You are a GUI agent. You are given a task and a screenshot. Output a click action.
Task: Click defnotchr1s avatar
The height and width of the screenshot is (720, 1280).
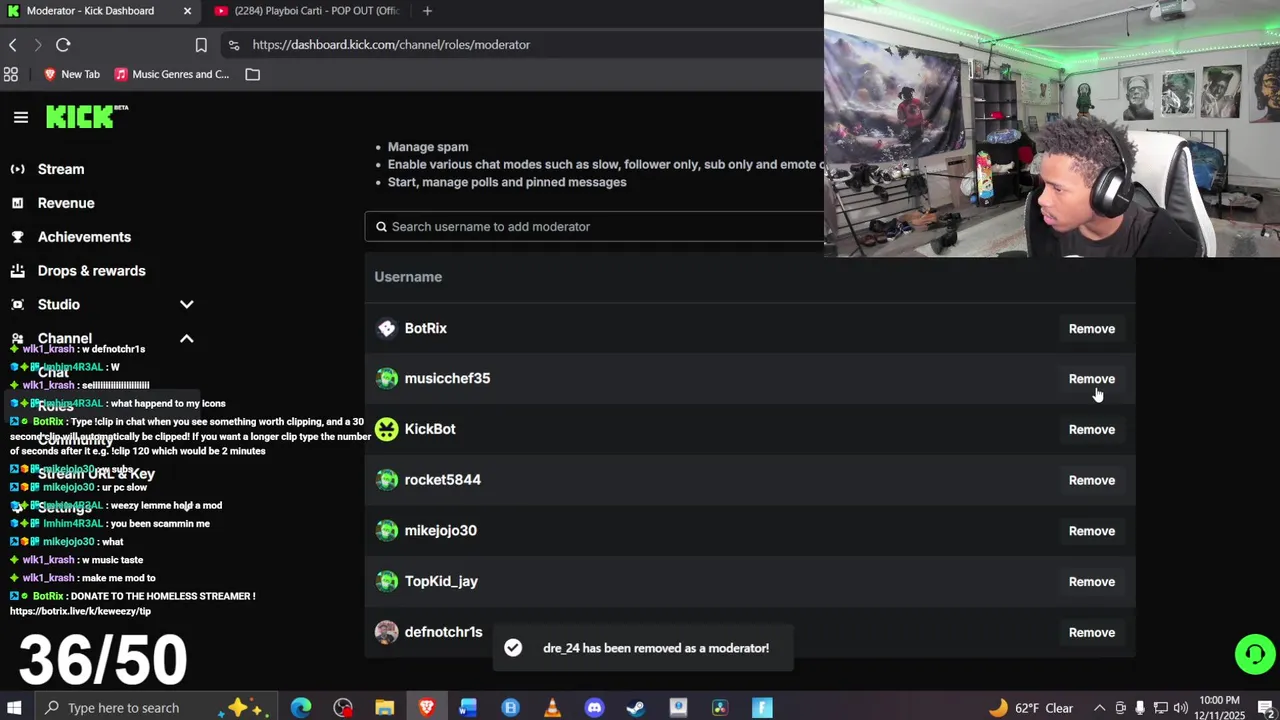(x=387, y=632)
